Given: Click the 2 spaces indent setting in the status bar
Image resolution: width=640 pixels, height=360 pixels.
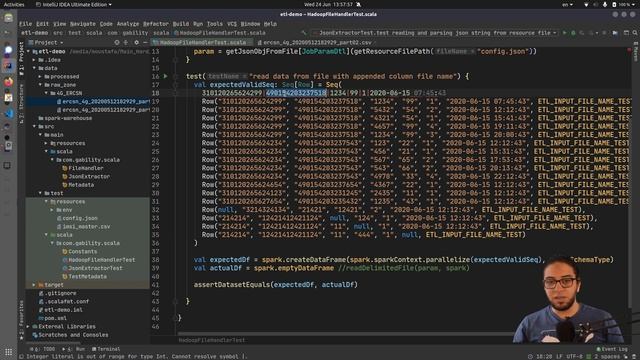Looking at the screenshot, I should (x=607, y=356).
